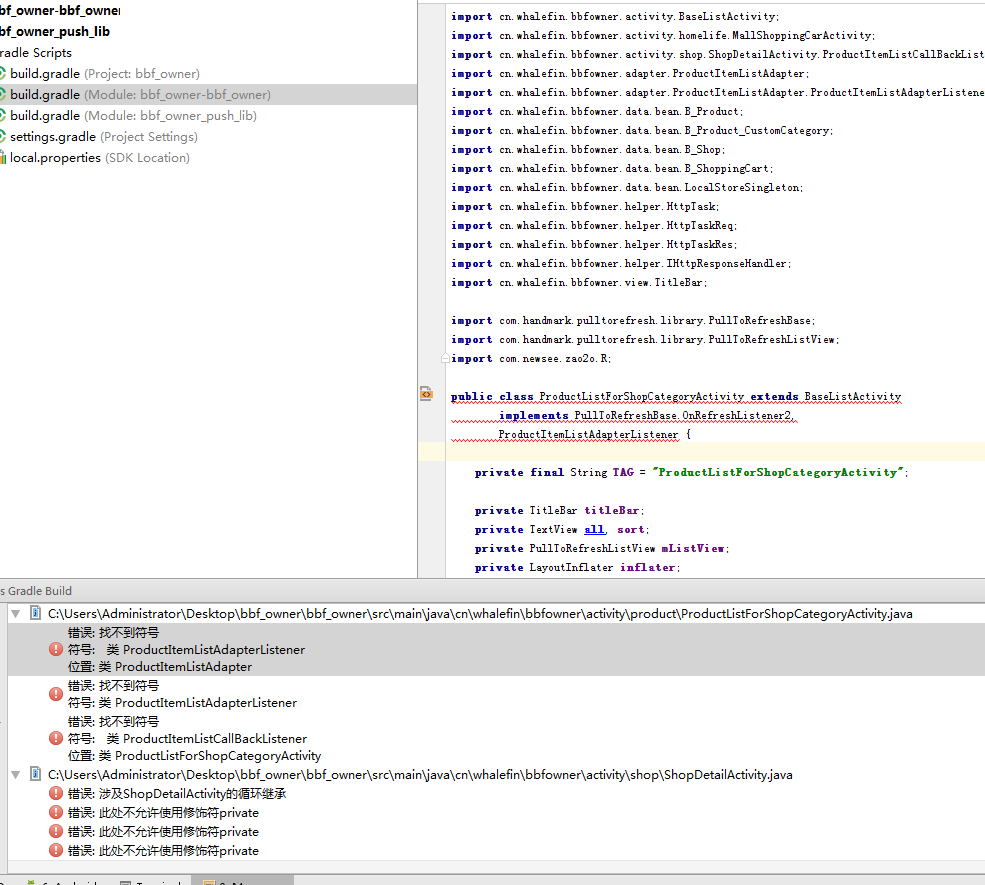
Task: Select the ShopDetailActivity.java file path row
Action: [x=420, y=774]
